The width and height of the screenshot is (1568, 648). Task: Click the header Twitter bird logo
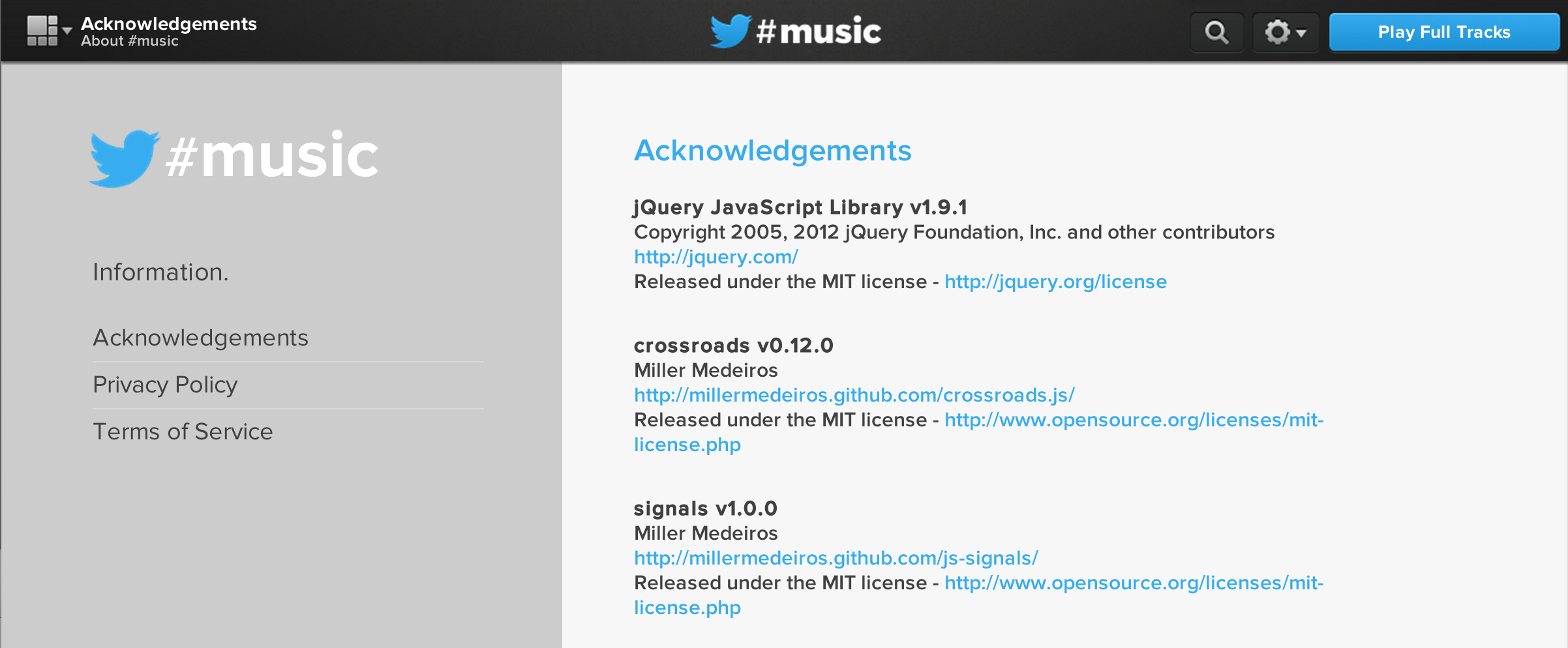730,31
